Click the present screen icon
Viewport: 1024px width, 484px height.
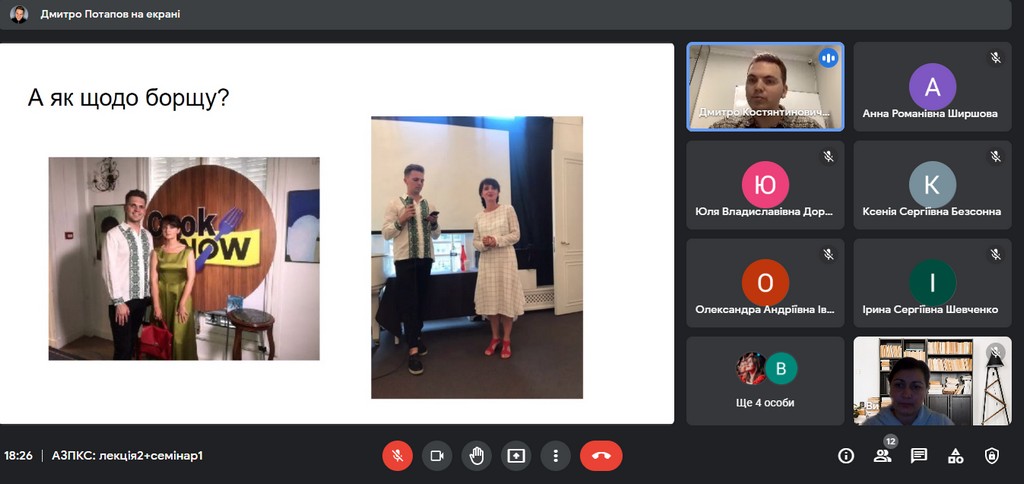click(x=516, y=456)
